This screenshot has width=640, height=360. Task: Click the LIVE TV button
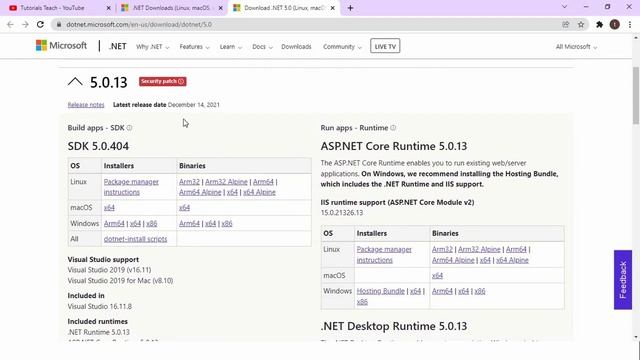coord(385,47)
